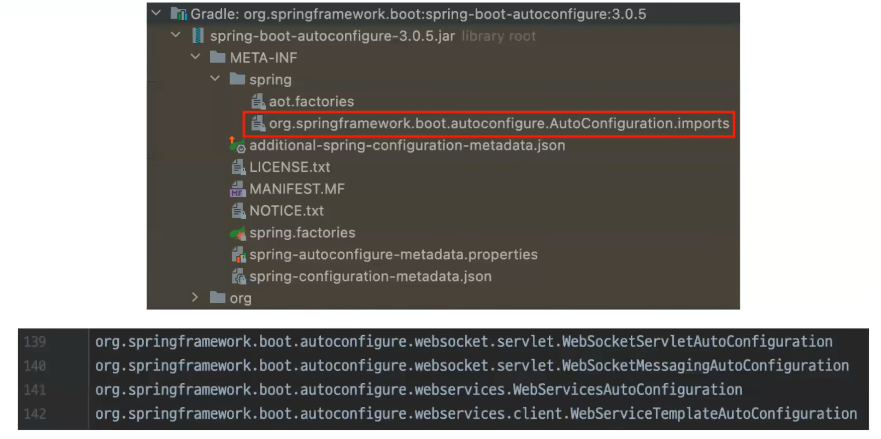Click line number 140 in the gutter
The height and width of the screenshot is (439, 881).
(x=35, y=366)
